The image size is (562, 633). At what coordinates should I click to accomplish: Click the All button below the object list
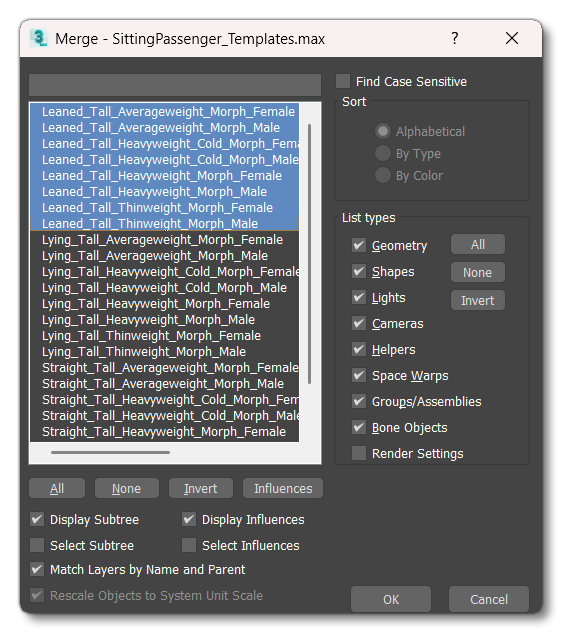(x=57, y=488)
